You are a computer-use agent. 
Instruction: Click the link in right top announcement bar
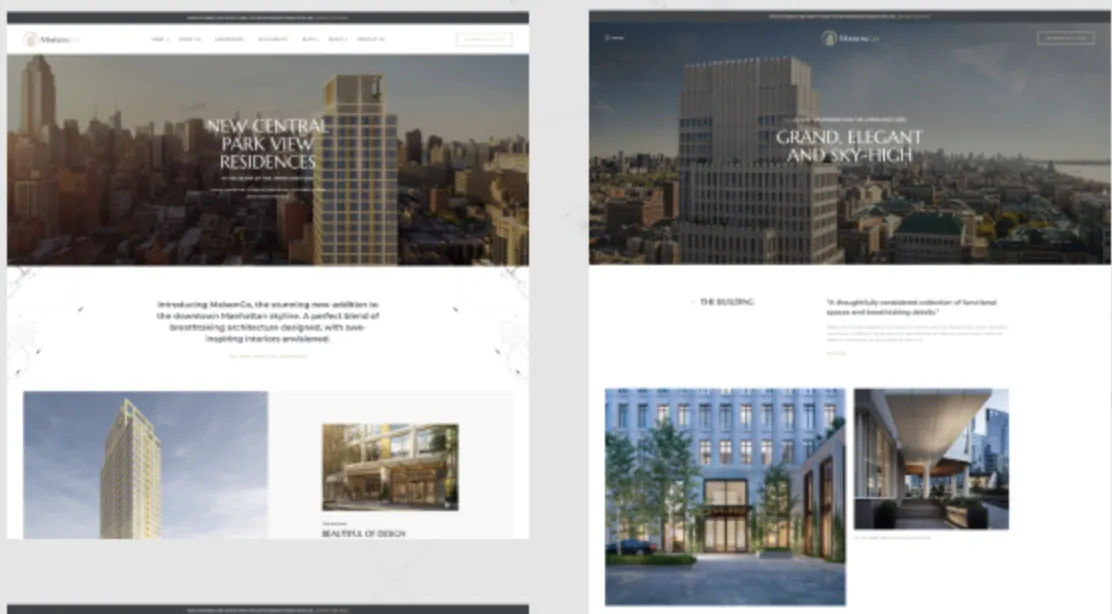pos(913,16)
